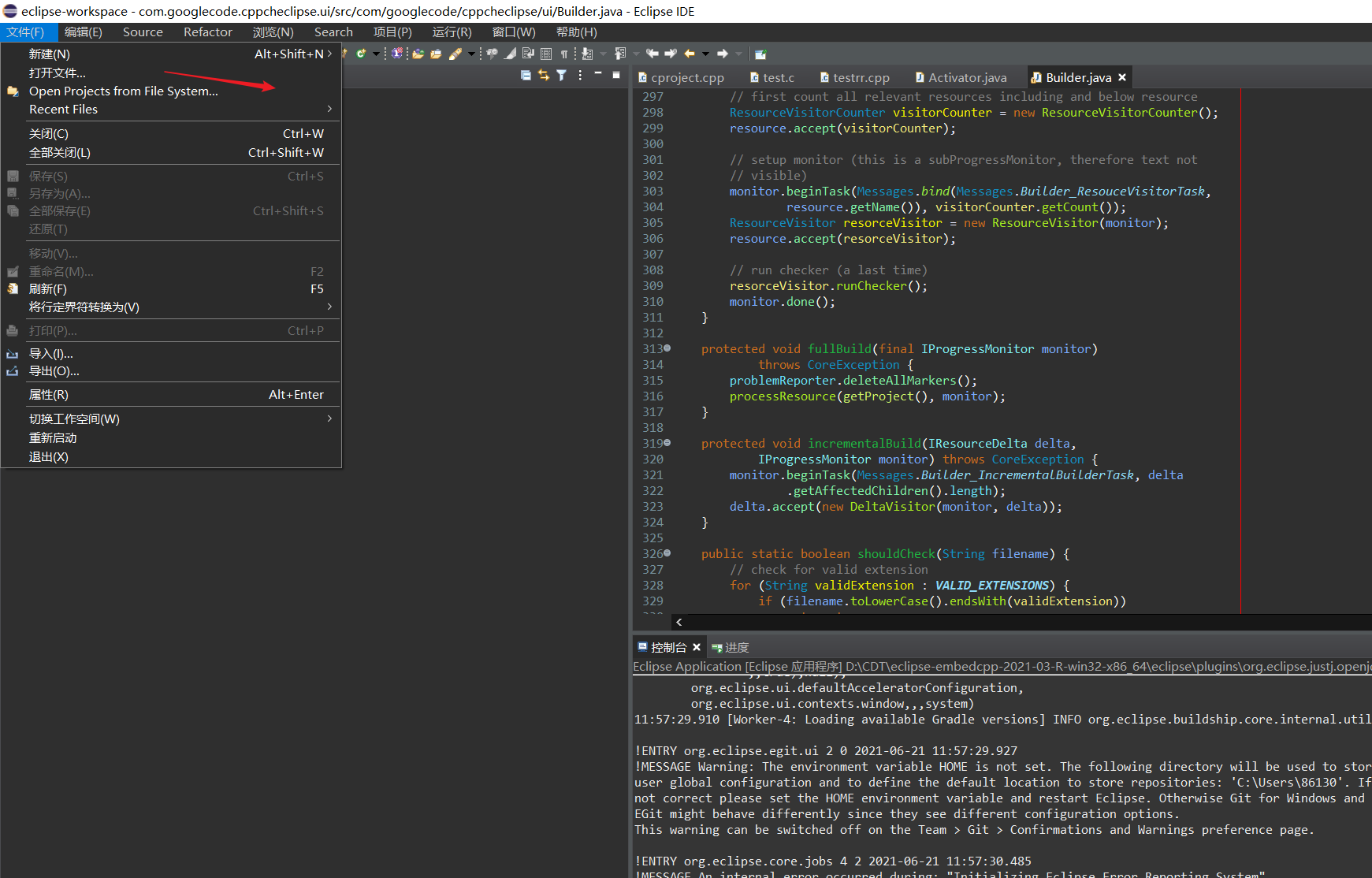The width and height of the screenshot is (1372, 878).
Task: Click the filter funnel icon
Action: (561, 76)
